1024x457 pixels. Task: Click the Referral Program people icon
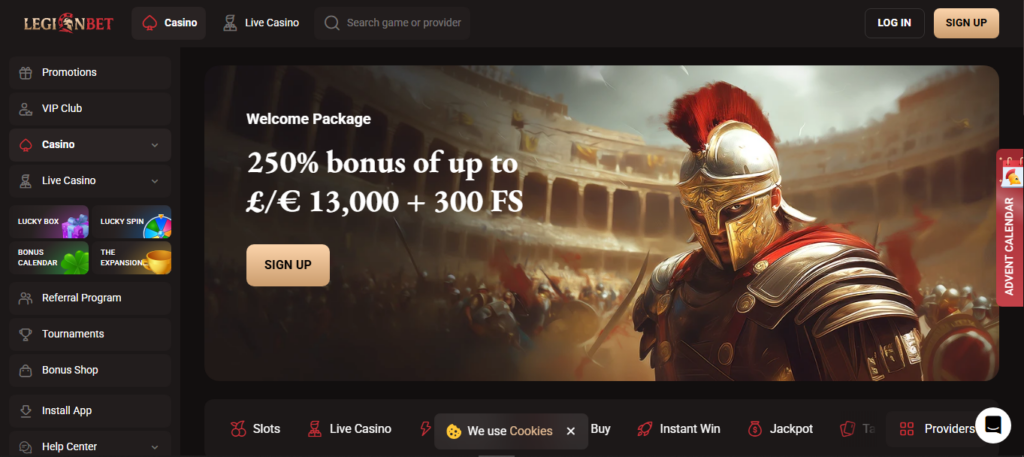click(x=25, y=298)
